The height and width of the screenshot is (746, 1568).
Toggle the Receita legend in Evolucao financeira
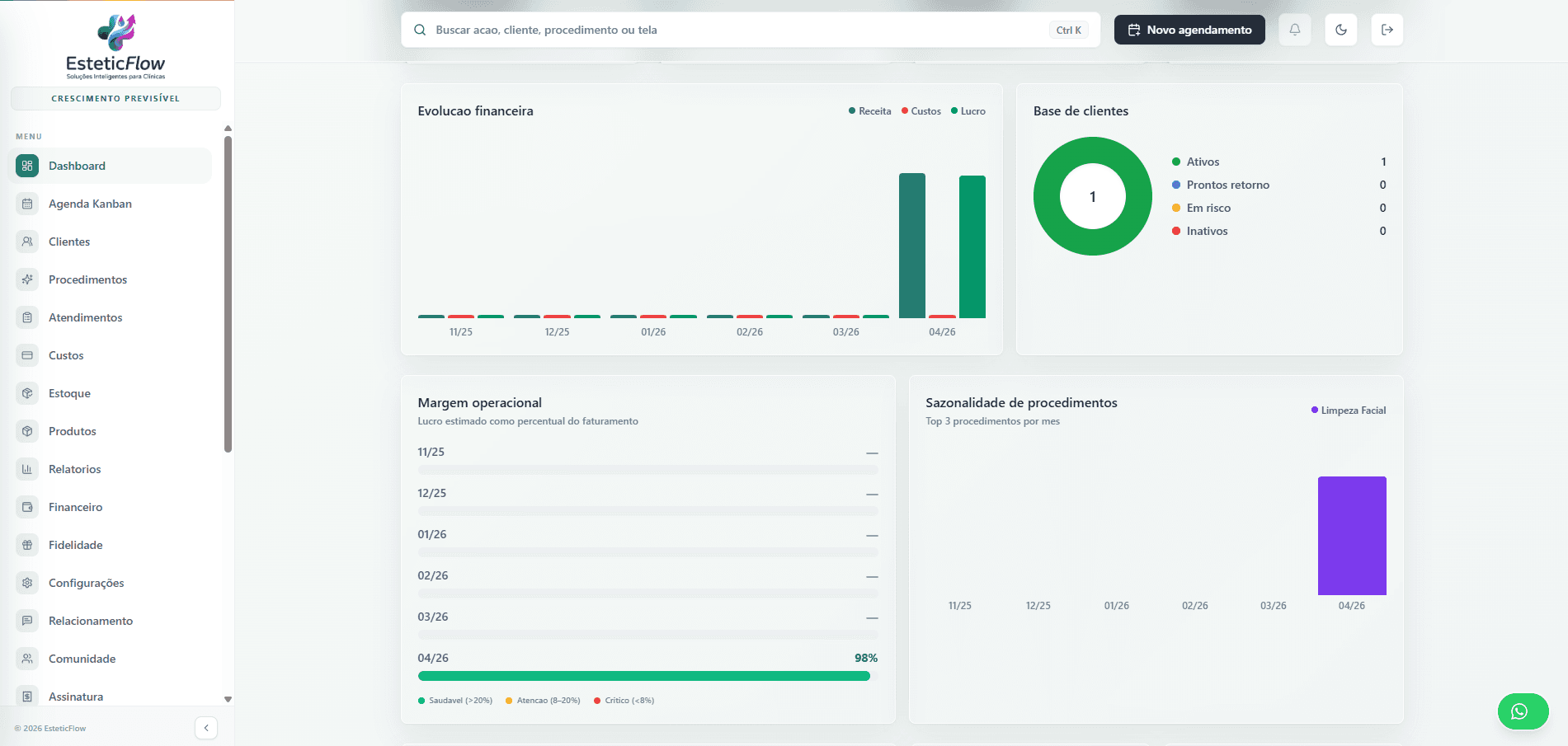pyautogui.click(x=870, y=110)
